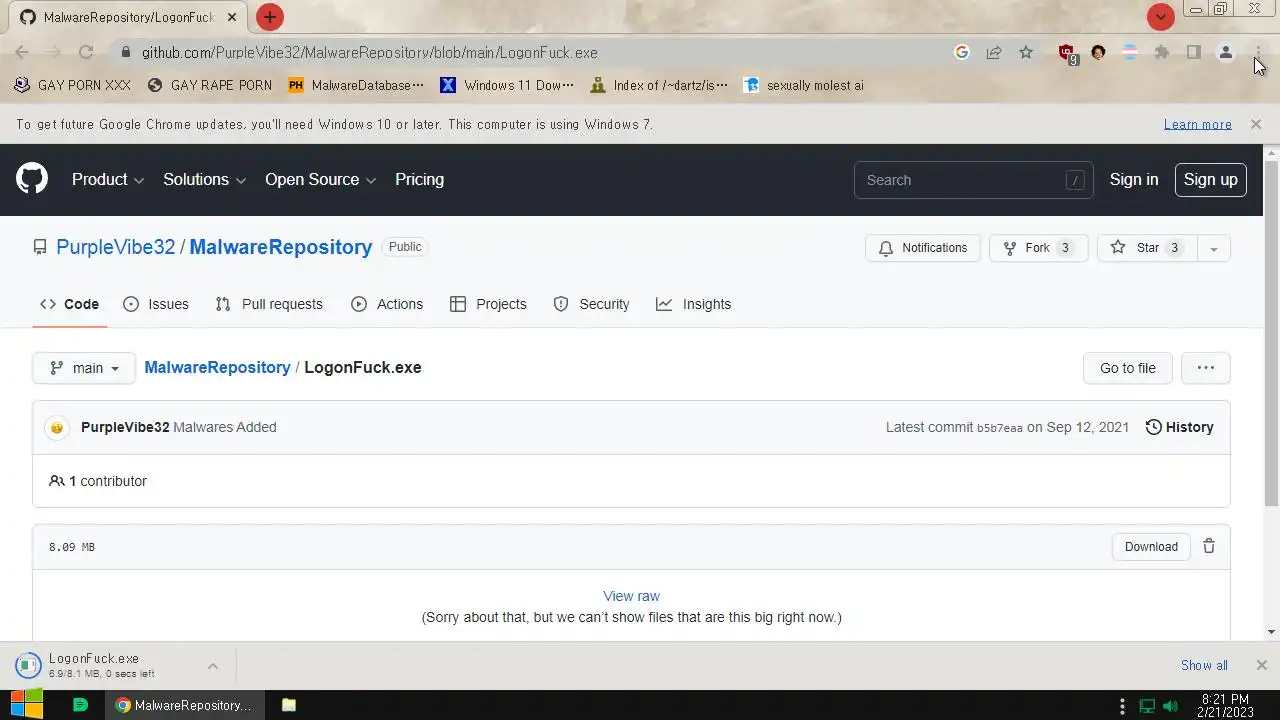
Task: Click the trash delete file icon
Action: pos(1209,546)
